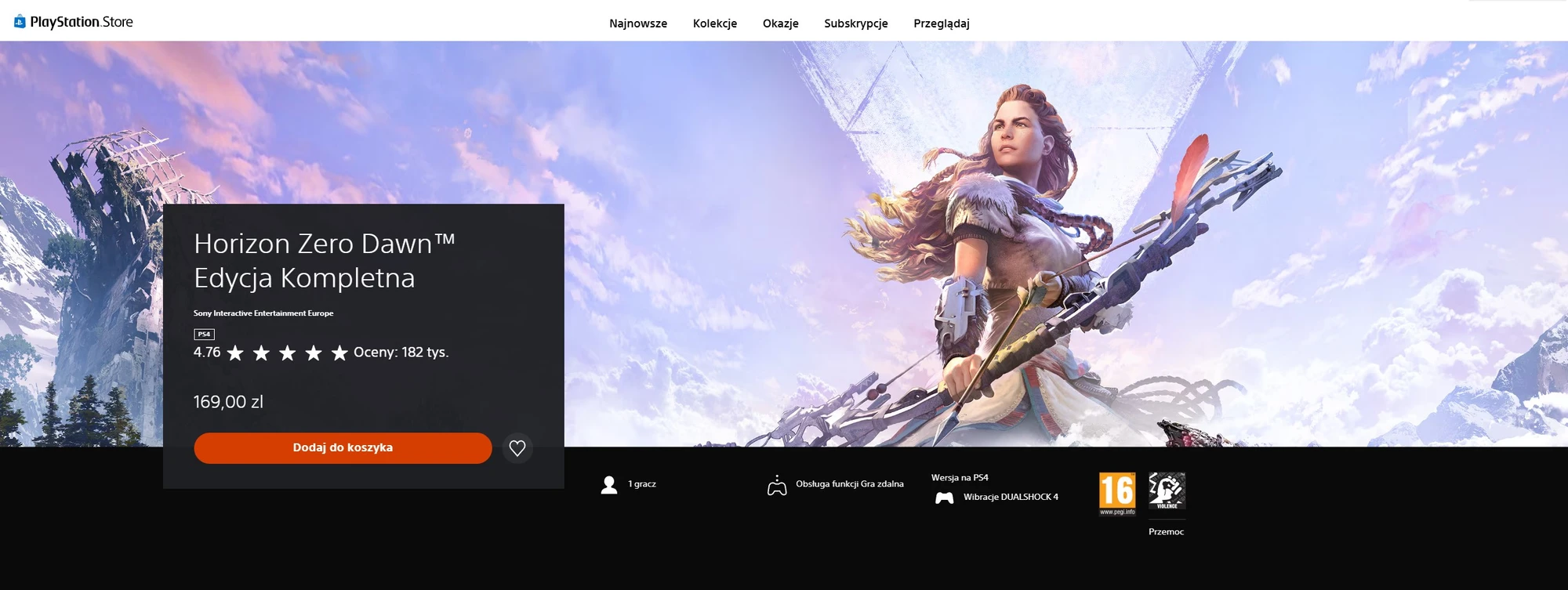
Task: Click the fifth rating star
Action: point(339,353)
